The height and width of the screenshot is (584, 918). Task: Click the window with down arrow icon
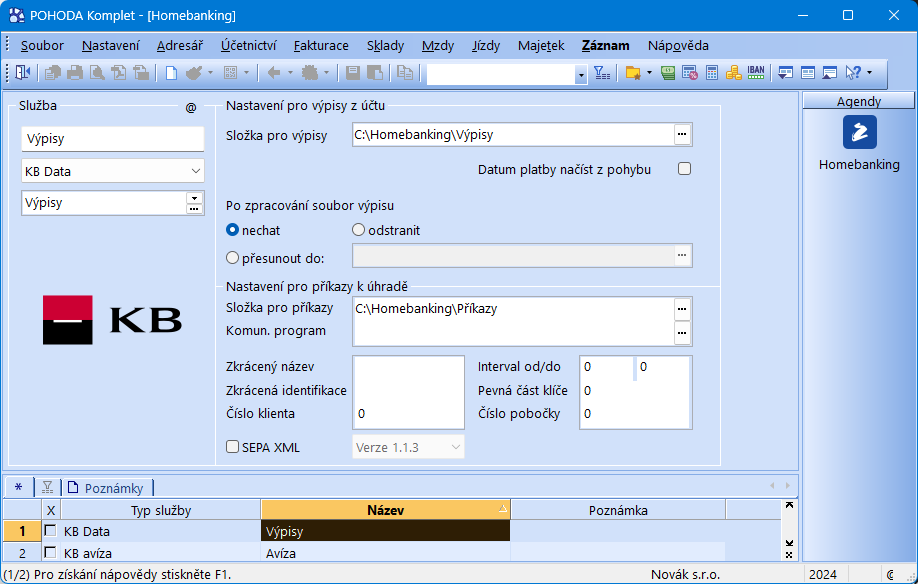pyautogui.click(x=786, y=73)
